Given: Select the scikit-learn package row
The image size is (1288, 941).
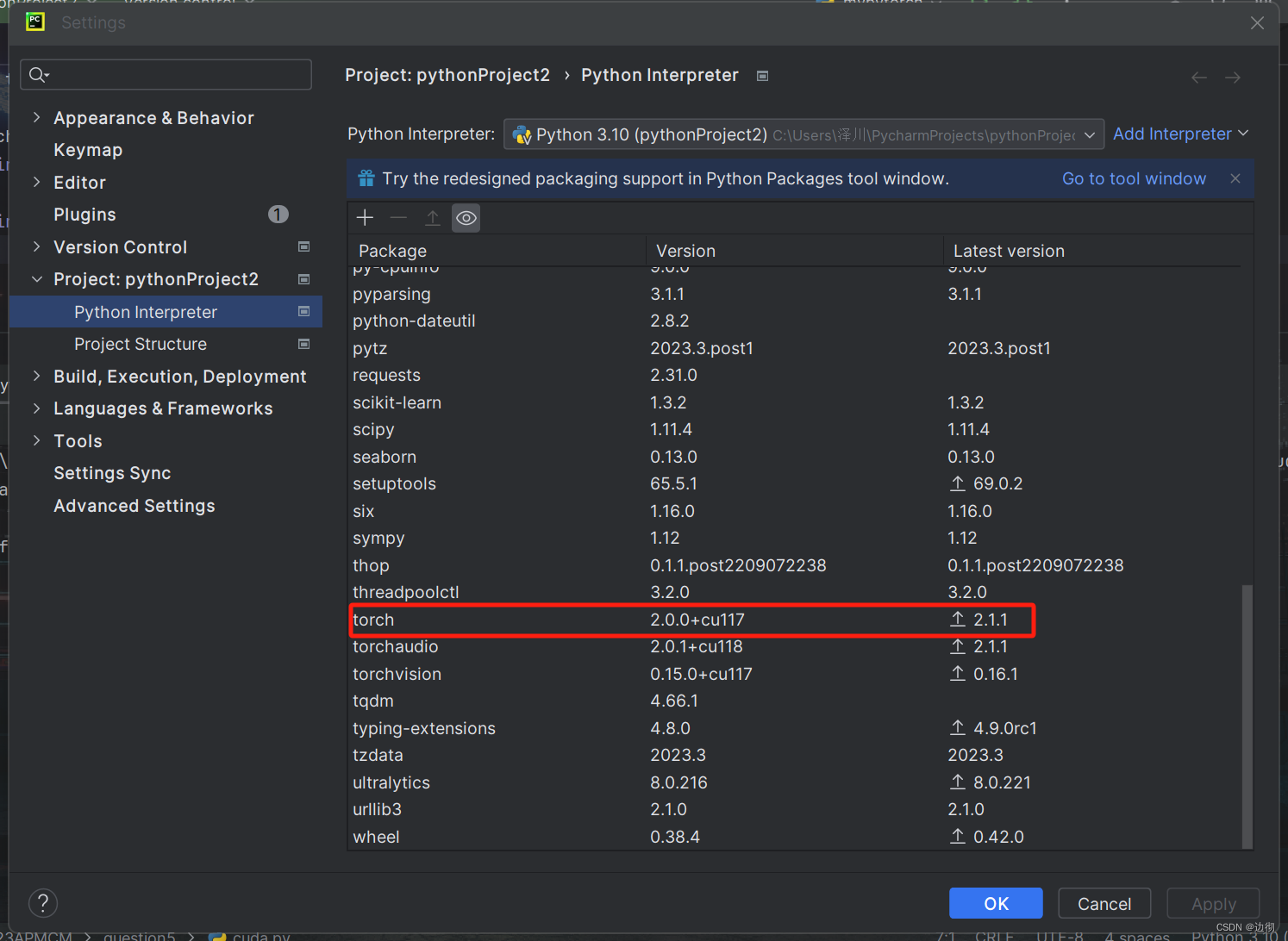Looking at the screenshot, I should click(x=797, y=402).
